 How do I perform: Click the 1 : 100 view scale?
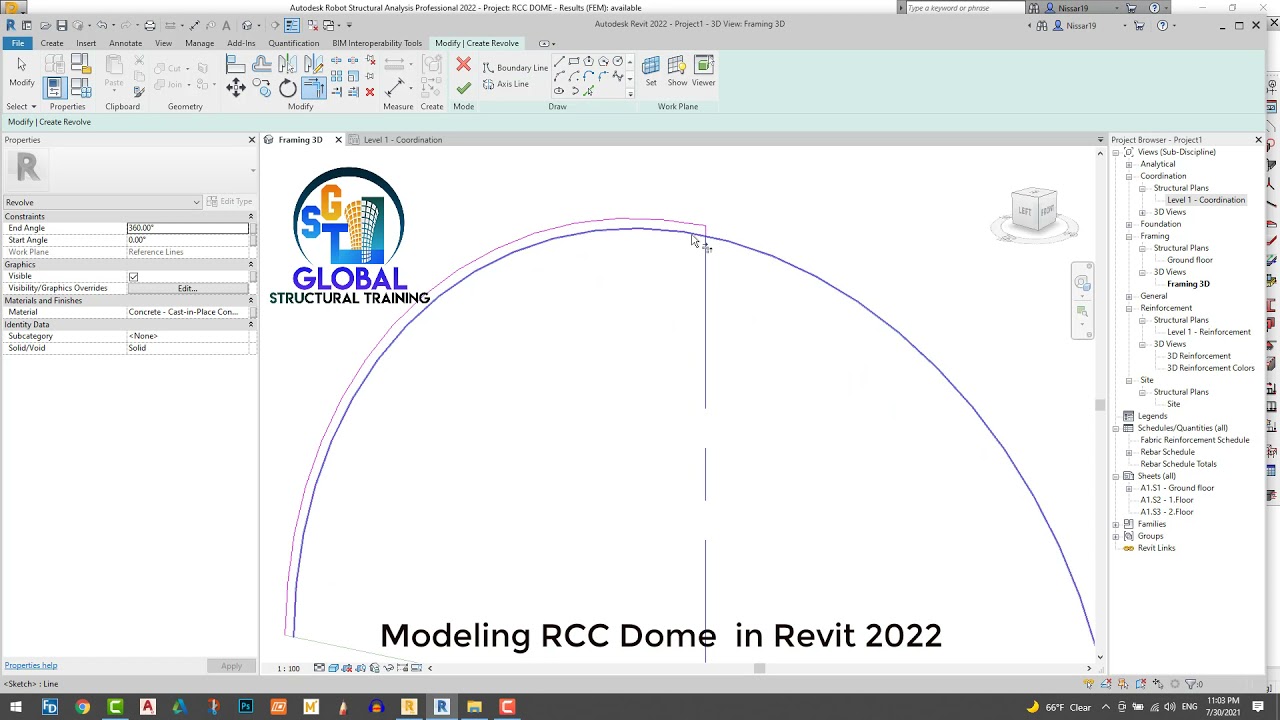[x=288, y=668]
